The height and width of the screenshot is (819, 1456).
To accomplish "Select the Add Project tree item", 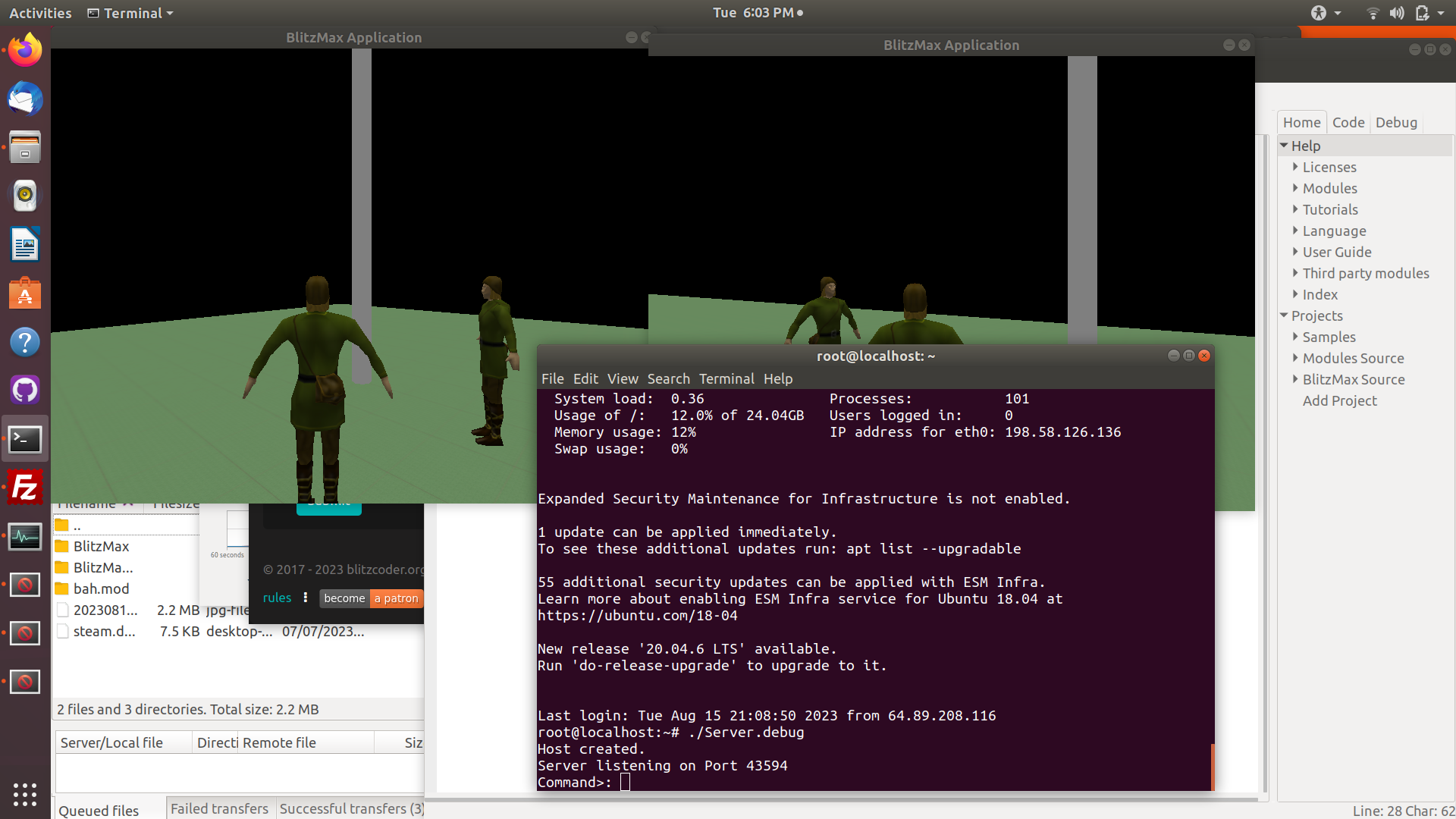I will pyautogui.click(x=1339, y=400).
